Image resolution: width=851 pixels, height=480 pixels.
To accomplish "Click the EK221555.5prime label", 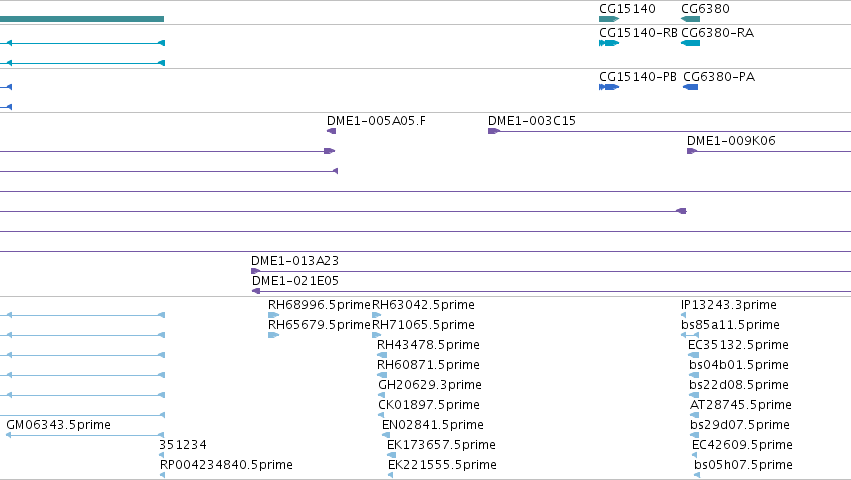I will (x=442, y=465).
